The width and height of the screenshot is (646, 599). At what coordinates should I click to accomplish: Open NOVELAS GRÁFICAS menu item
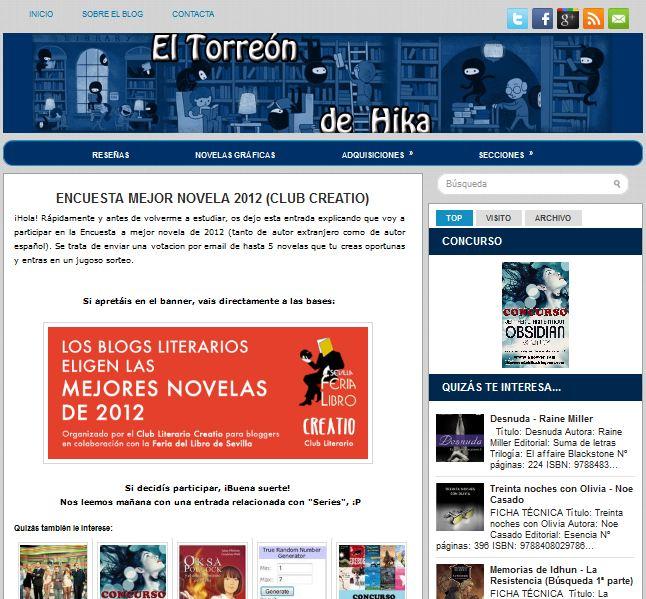235,155
